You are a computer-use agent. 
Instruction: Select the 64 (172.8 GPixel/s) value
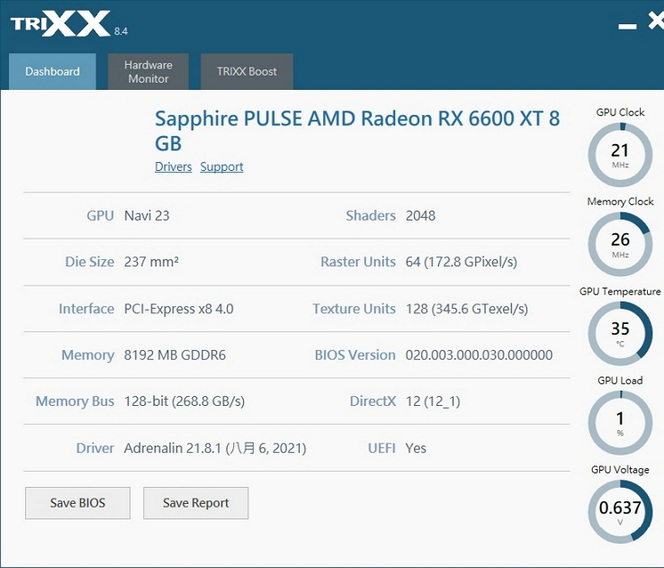[461, 262]
